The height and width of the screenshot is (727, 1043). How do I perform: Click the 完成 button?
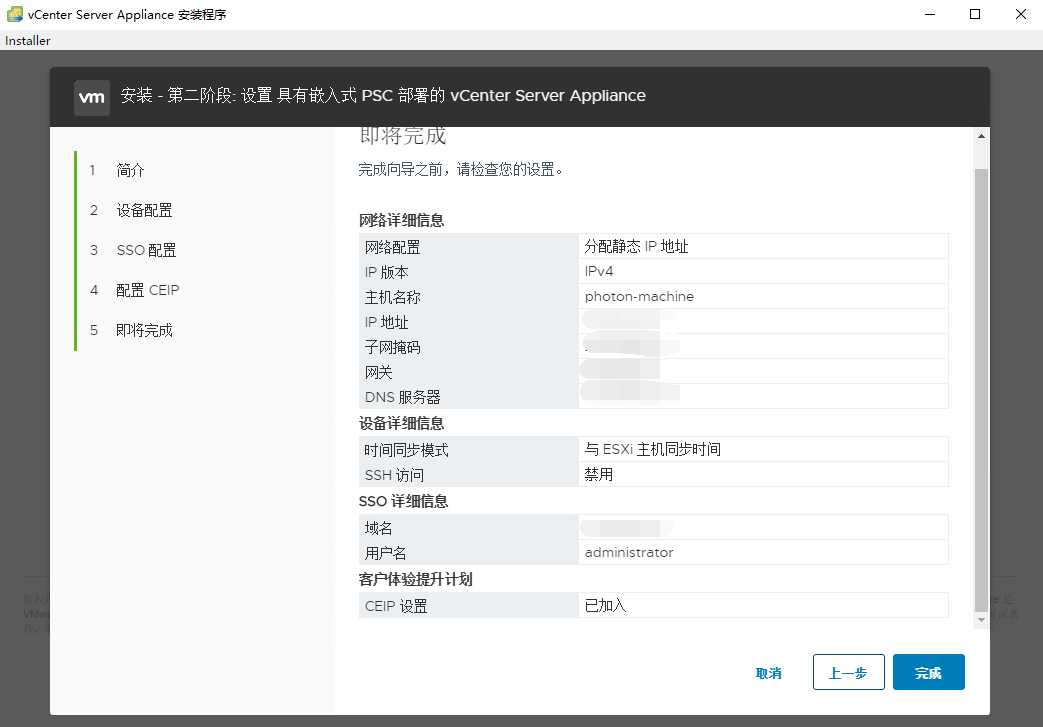(928, 672)
